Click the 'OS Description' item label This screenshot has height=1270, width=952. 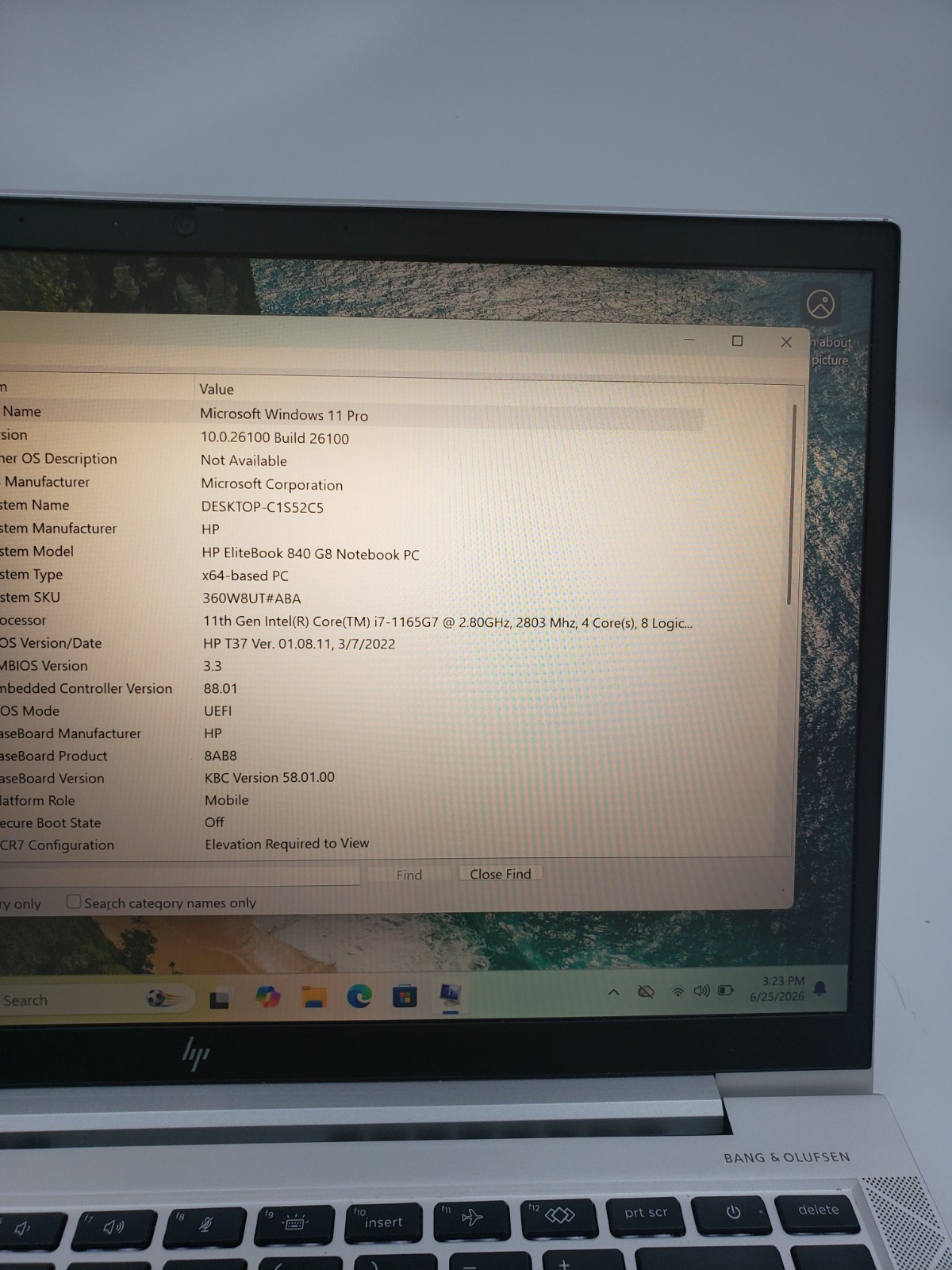click(59, 459)
